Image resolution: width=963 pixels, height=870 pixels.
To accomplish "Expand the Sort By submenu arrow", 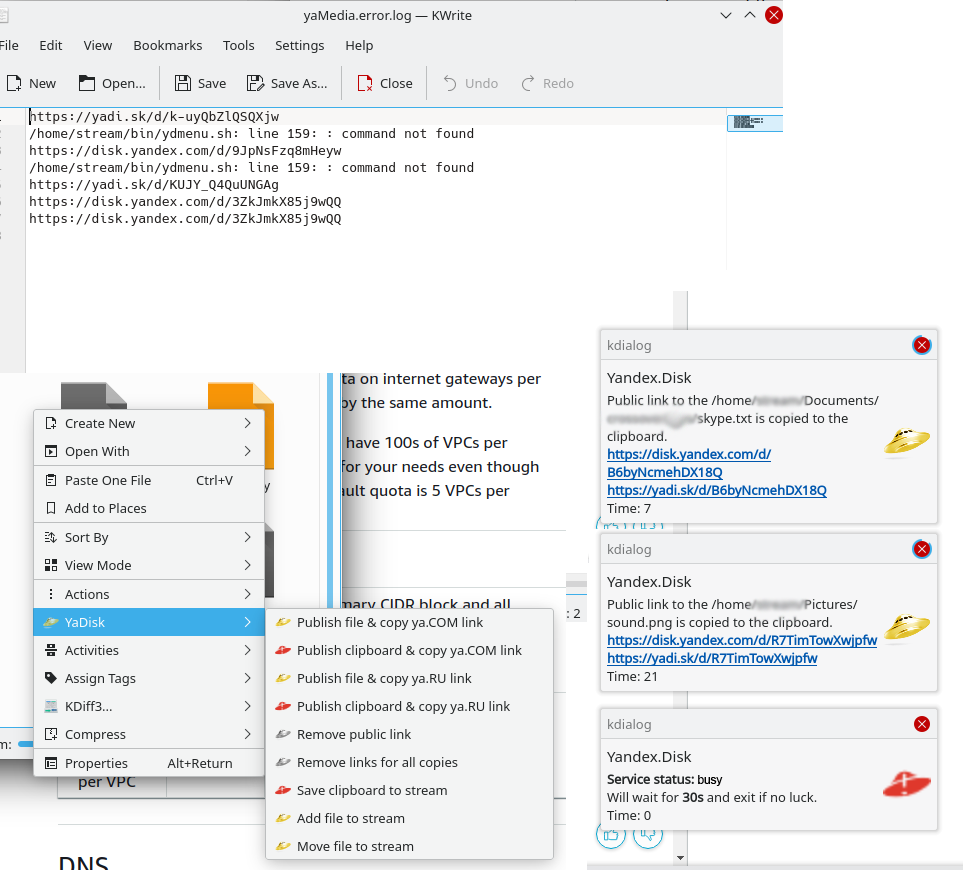I will pyautogui.click(x=248, y=537).
